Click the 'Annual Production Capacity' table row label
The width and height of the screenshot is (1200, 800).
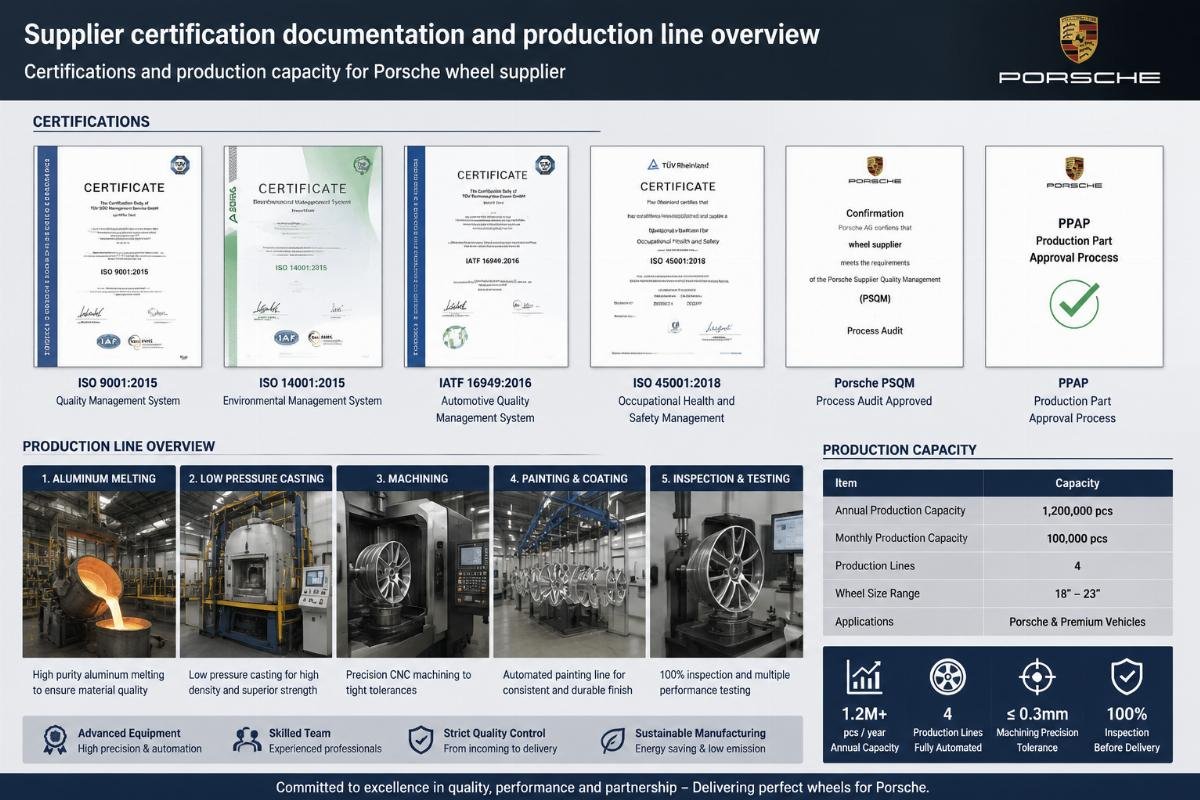click(900, 510)
